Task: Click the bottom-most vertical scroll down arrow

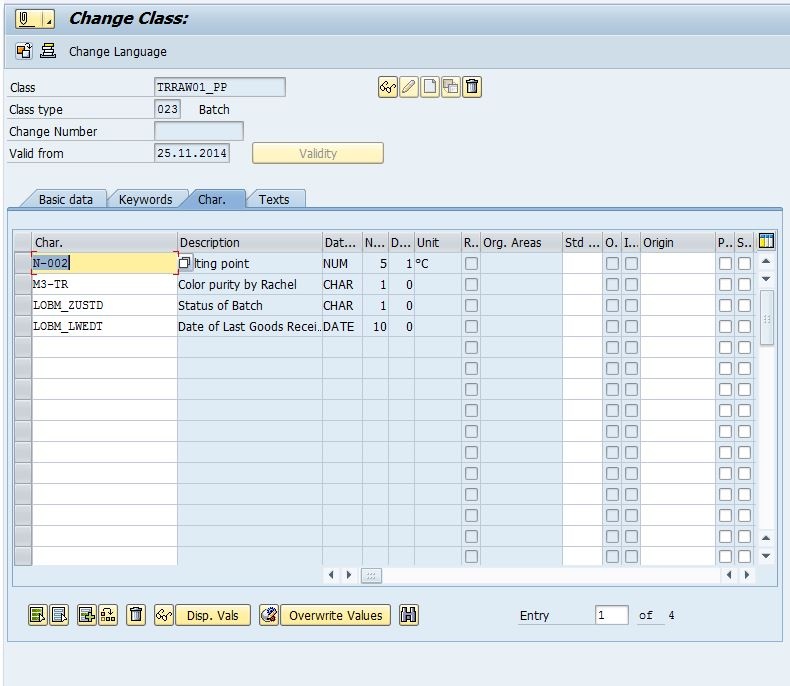Action: pyautogui.click(x=766, y=556)
